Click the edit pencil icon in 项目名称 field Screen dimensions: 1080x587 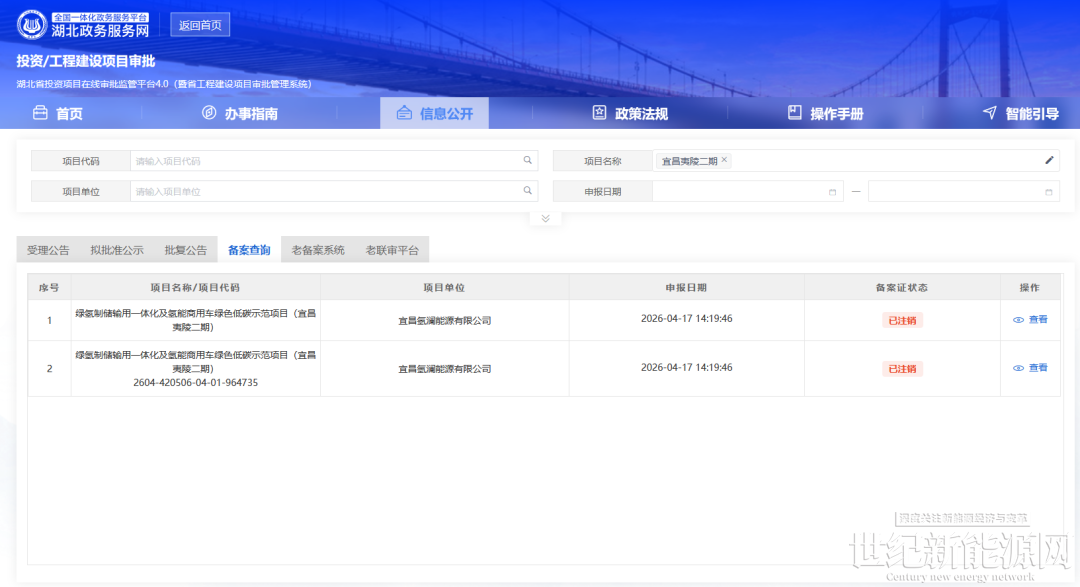coord(1049,160)
